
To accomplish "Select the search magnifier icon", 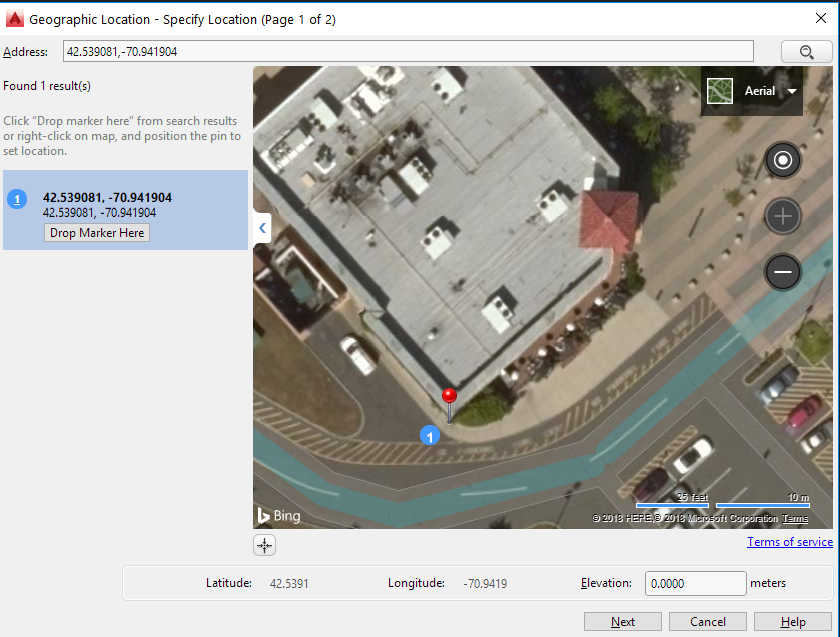I will pyautogui.click(x=806, y=50).
